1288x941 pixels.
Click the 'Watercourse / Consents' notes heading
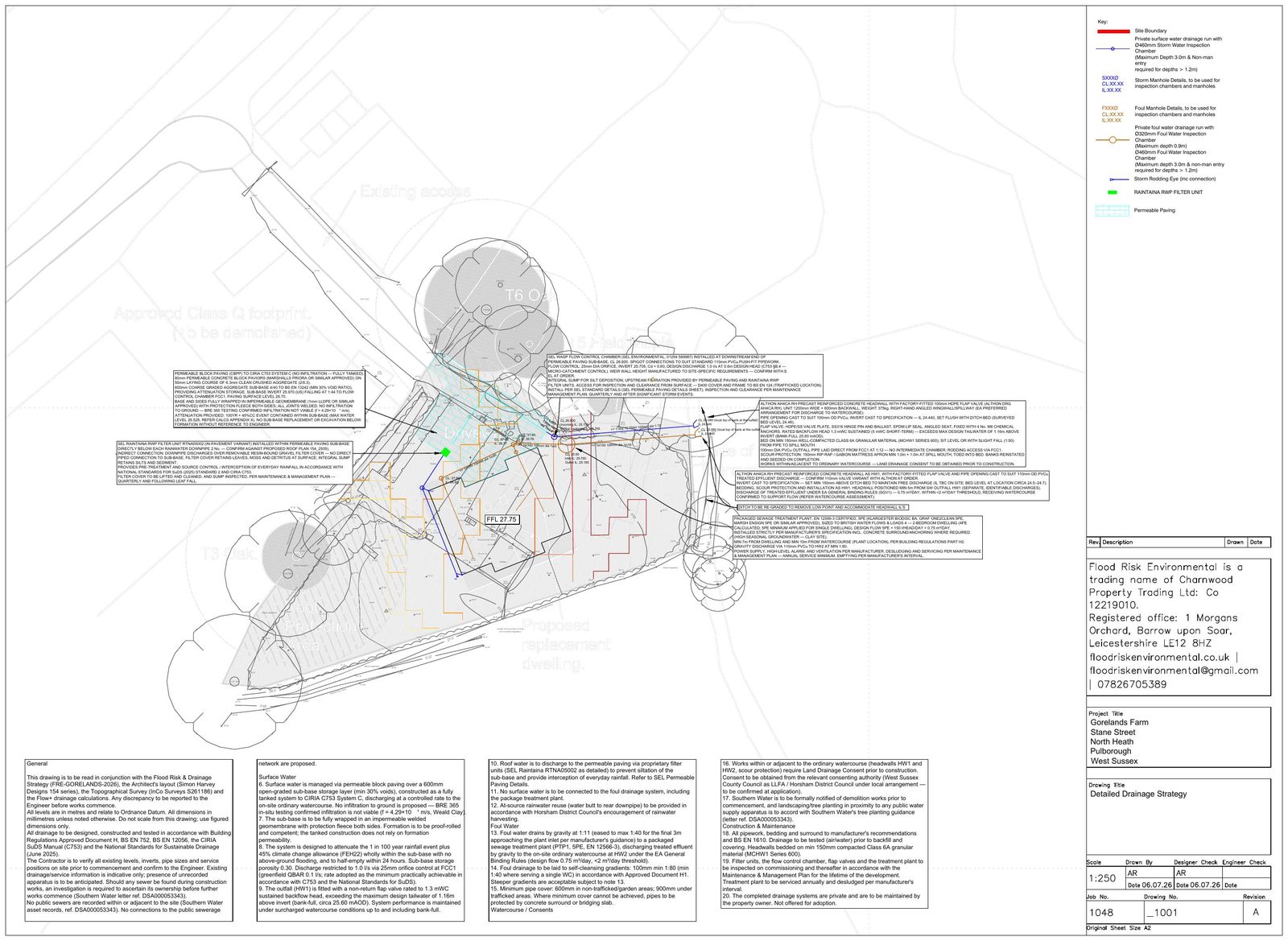click(522, 910)
